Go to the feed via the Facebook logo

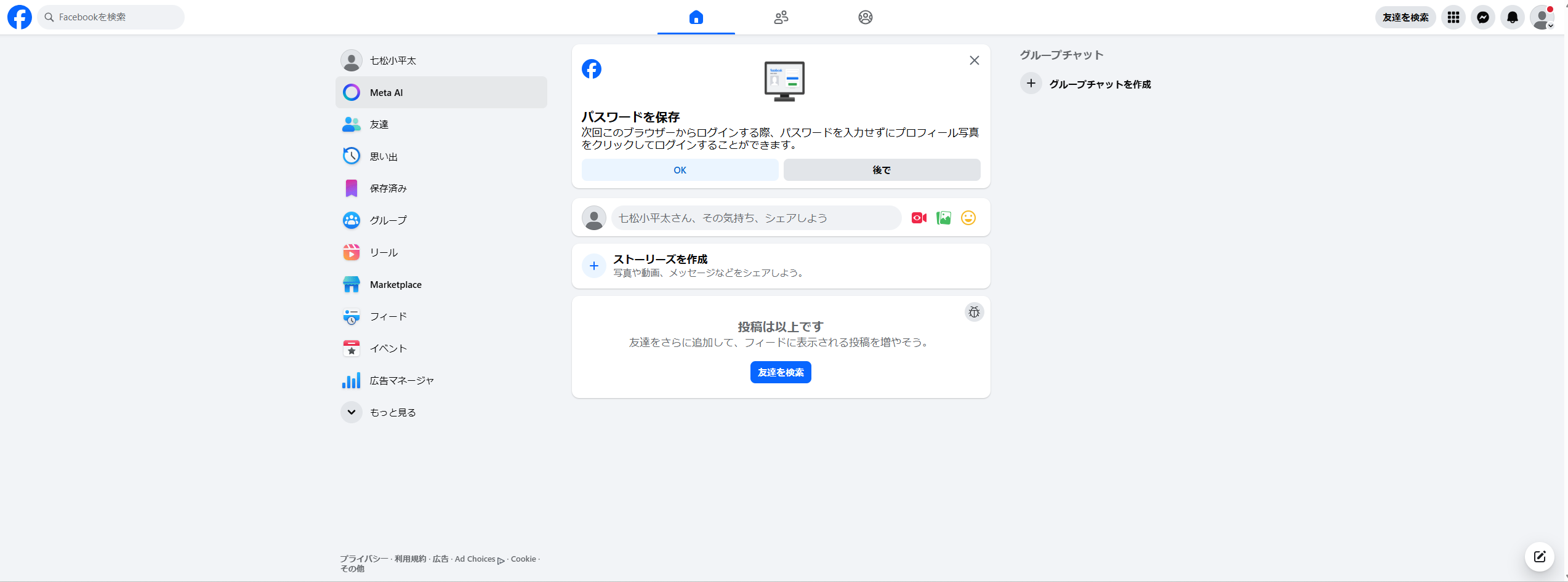pos(19,17)
